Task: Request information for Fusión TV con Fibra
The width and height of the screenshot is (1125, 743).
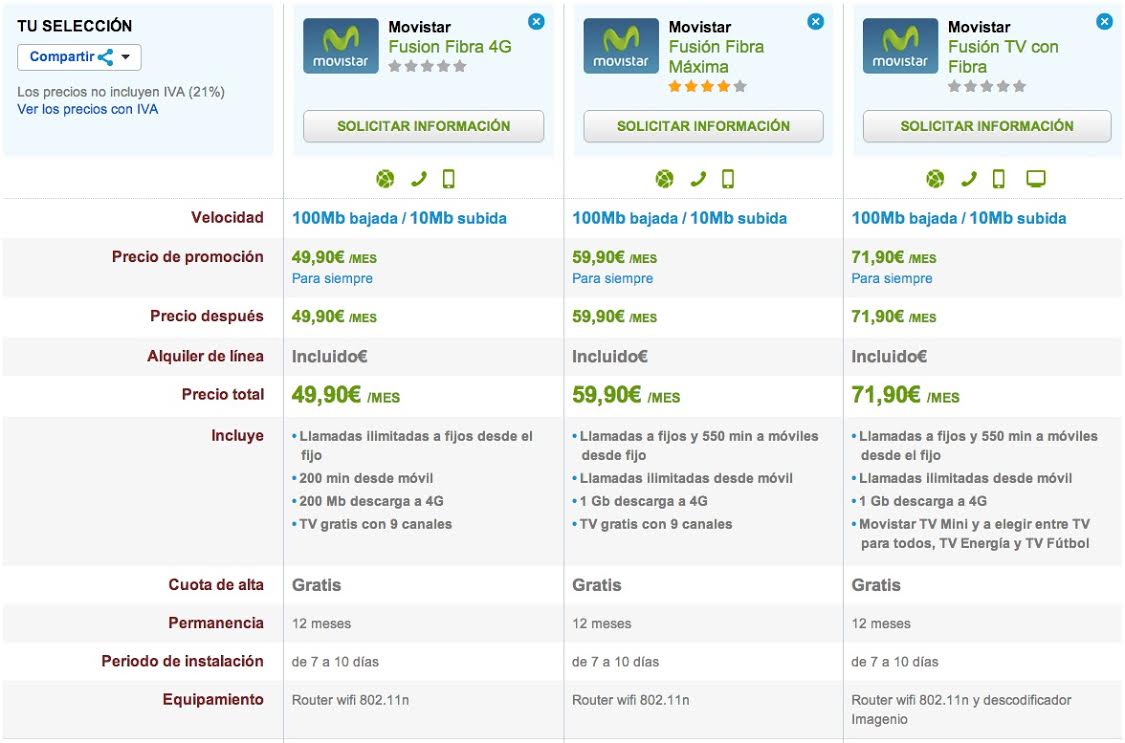Action: 986,126
